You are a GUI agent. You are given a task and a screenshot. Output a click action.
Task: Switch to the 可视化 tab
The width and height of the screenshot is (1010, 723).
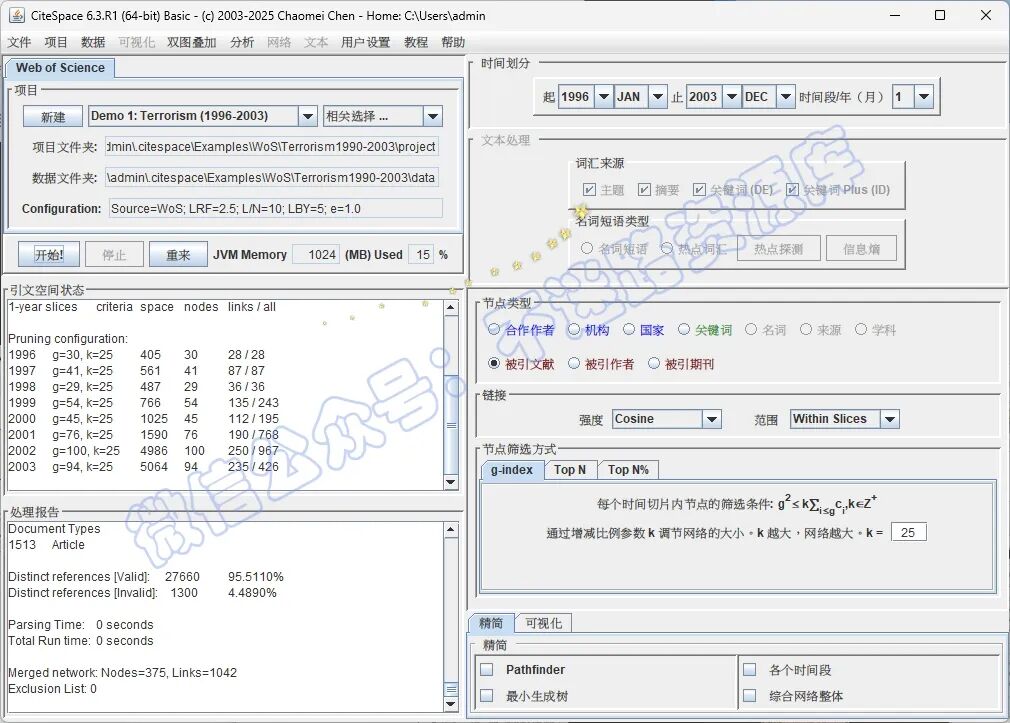coord(543,623)
